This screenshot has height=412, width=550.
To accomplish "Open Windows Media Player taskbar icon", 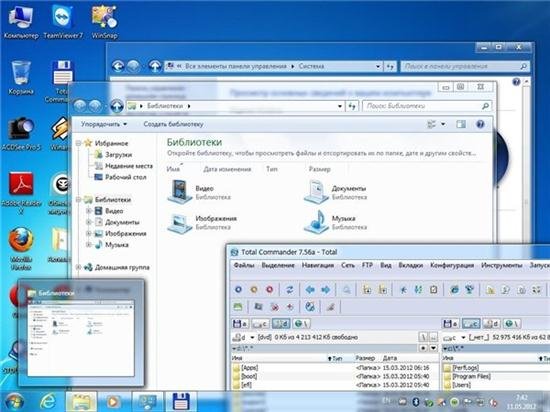I will (x=113, y=402).
